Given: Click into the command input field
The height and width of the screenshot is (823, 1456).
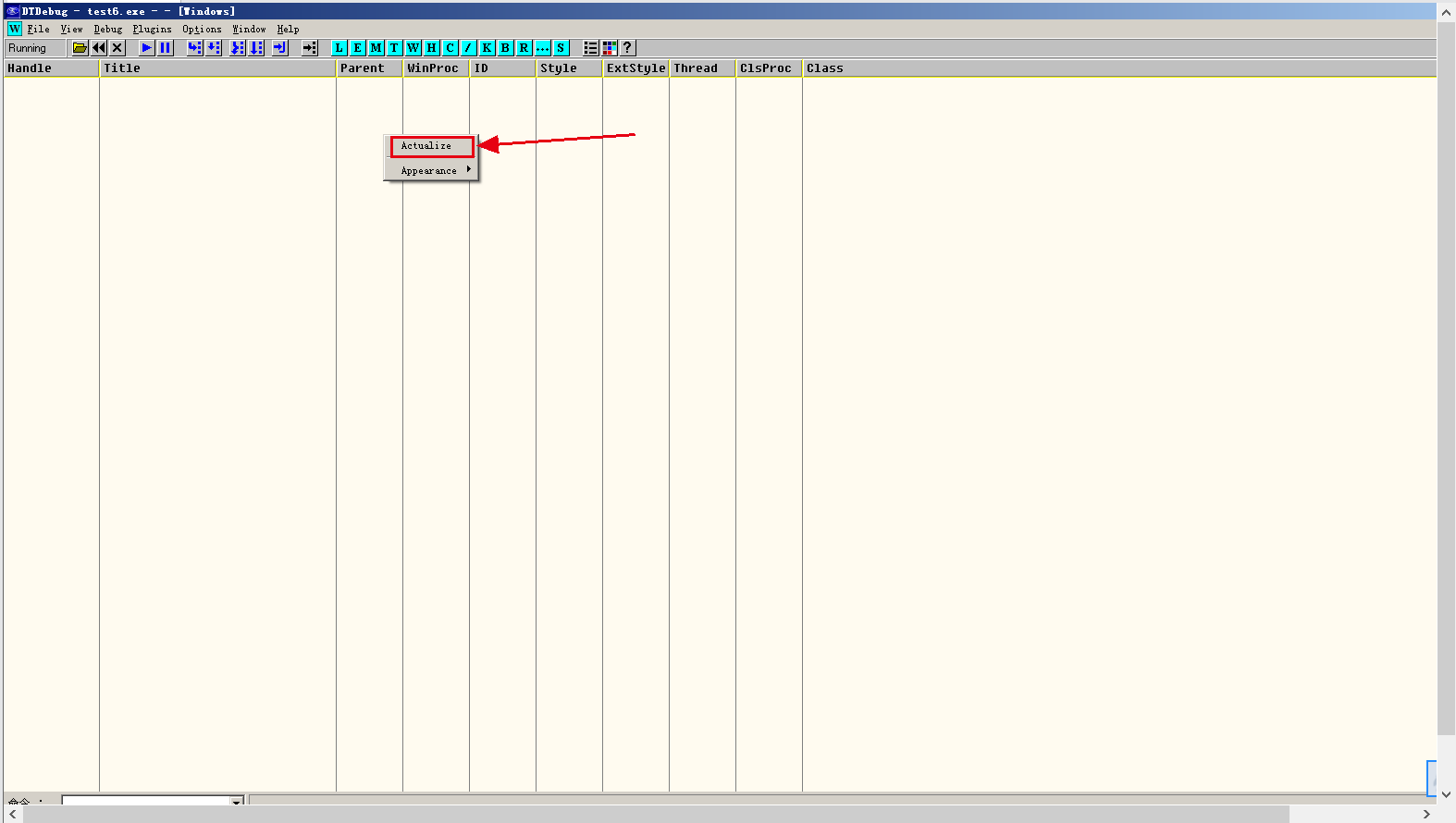Looking at the screenshot, I should pos(145,800).
